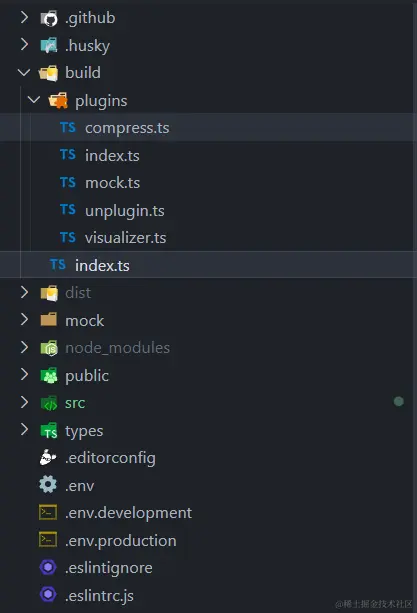Click the purple ESLint icon for .eslintrc.js
This screenshot has height=613, width=417.
tap(48, 595)
